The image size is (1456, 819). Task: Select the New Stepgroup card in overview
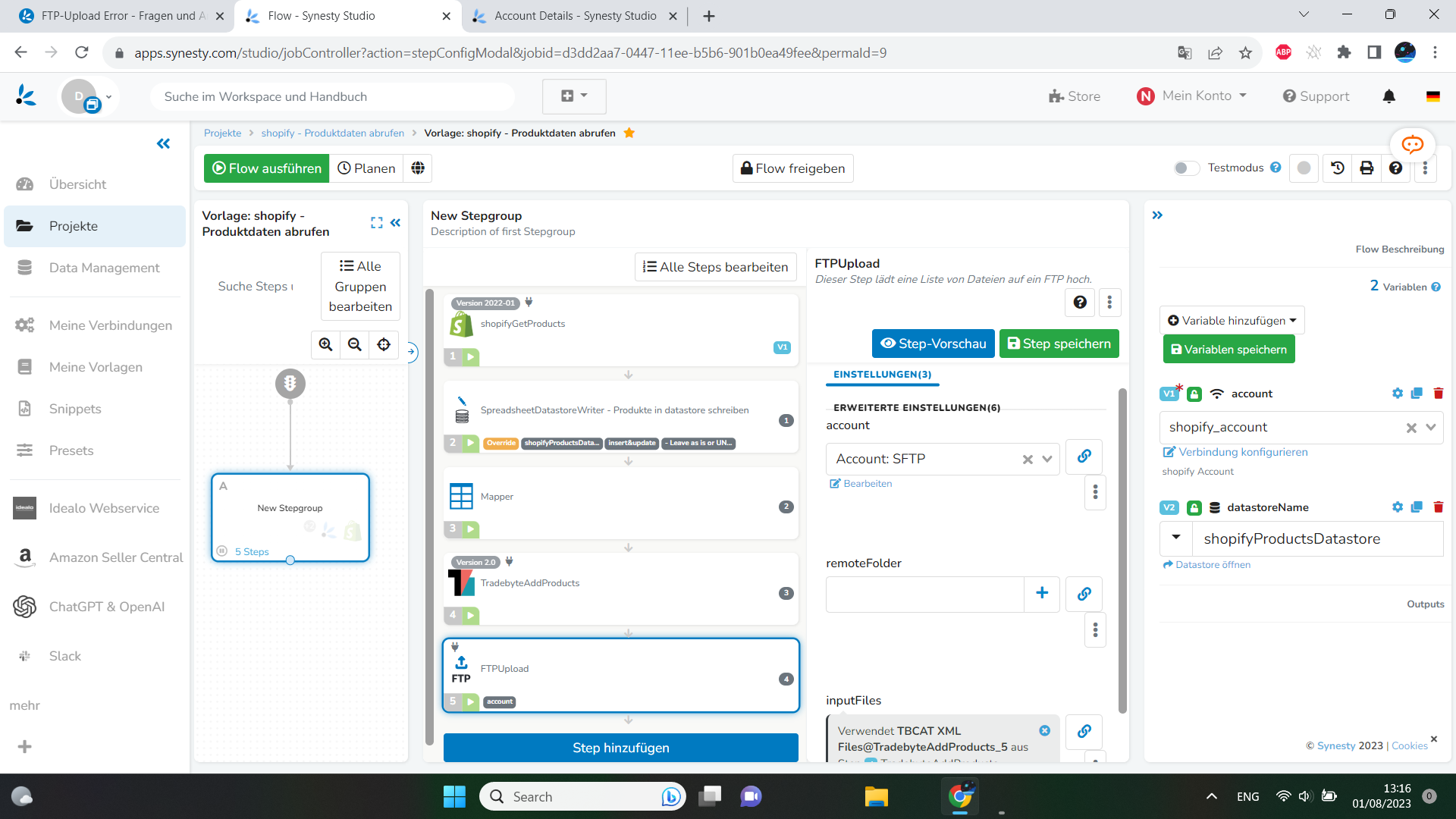tap(290, 517)
